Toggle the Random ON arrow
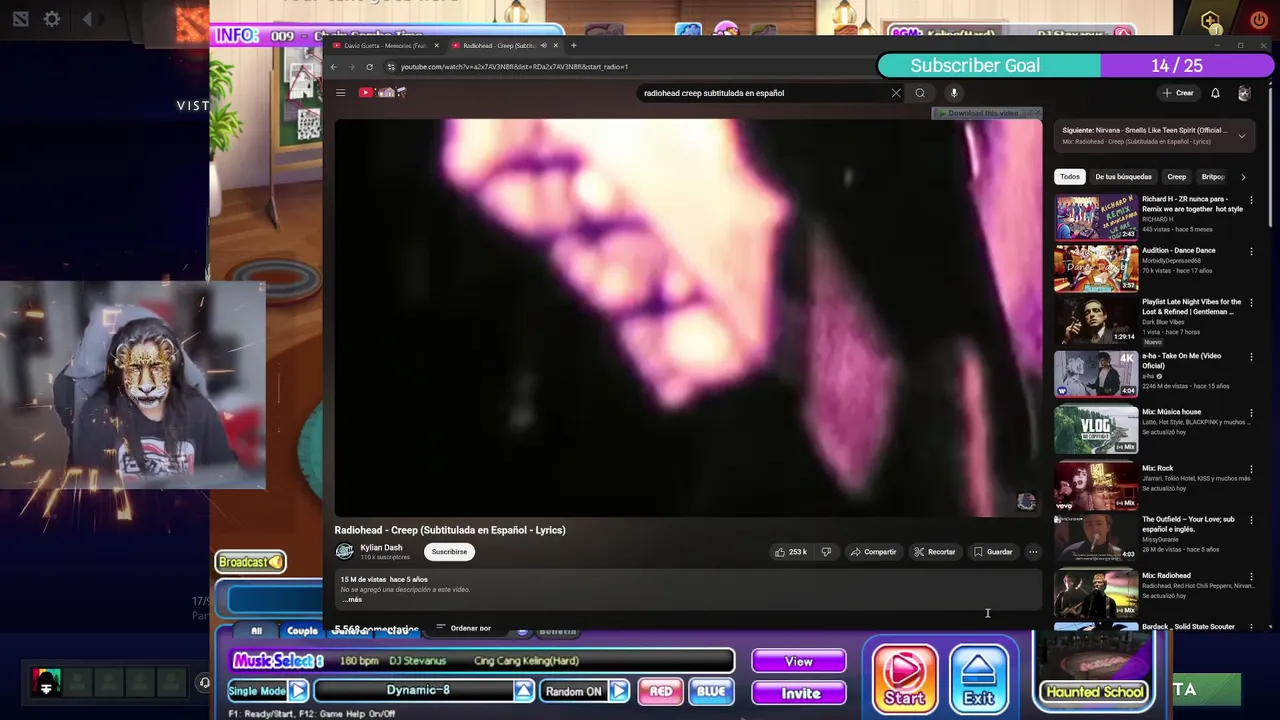The height and width of the screenshot is (720, 1280). (619, 691)
